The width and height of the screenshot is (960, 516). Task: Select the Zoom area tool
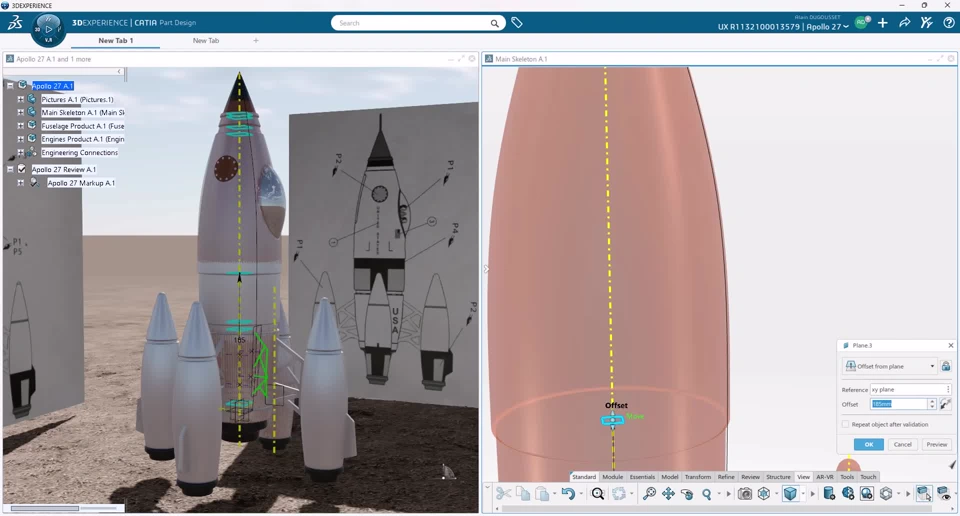(x=649, y=493)
